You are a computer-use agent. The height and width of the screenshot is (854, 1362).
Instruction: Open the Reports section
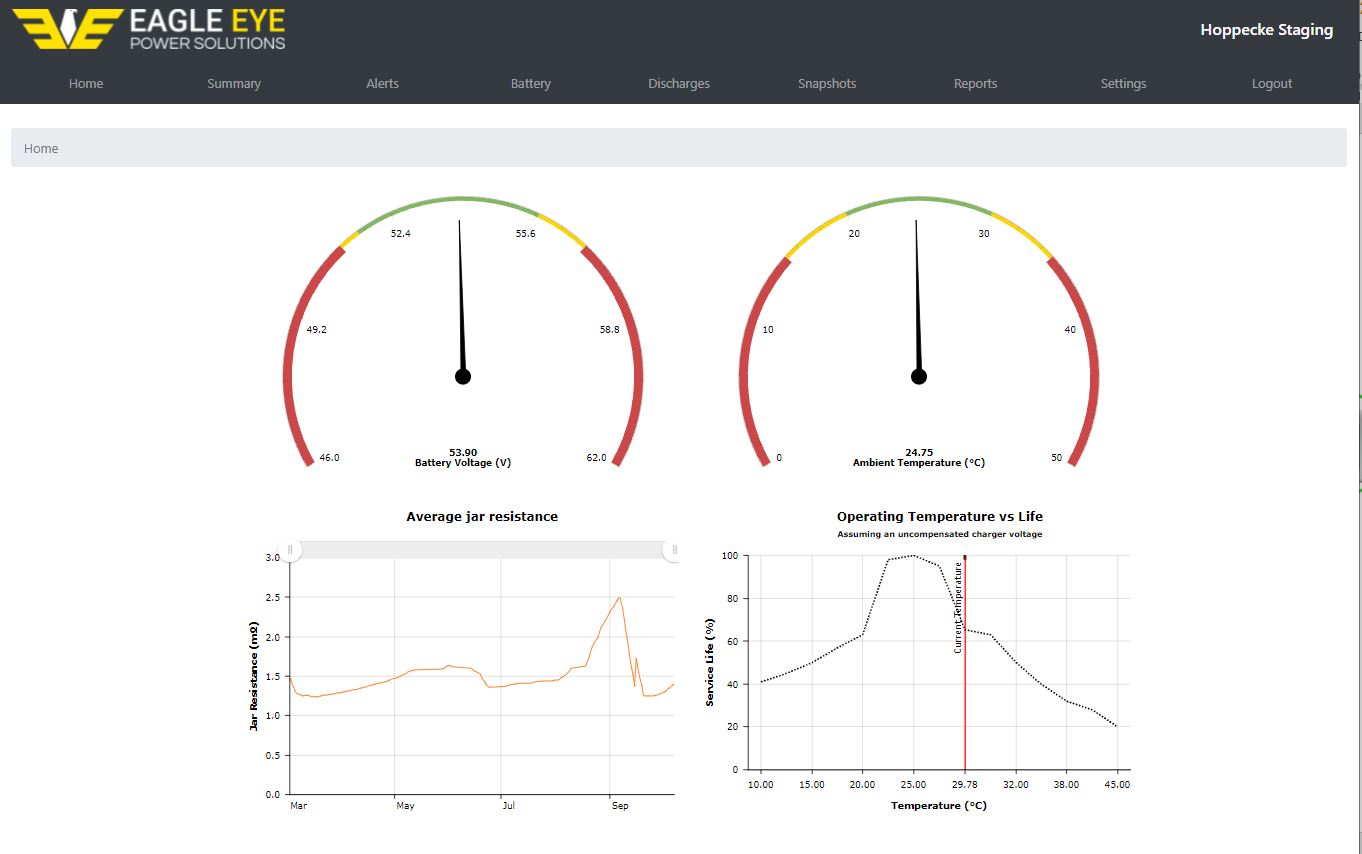pos(975,83)
